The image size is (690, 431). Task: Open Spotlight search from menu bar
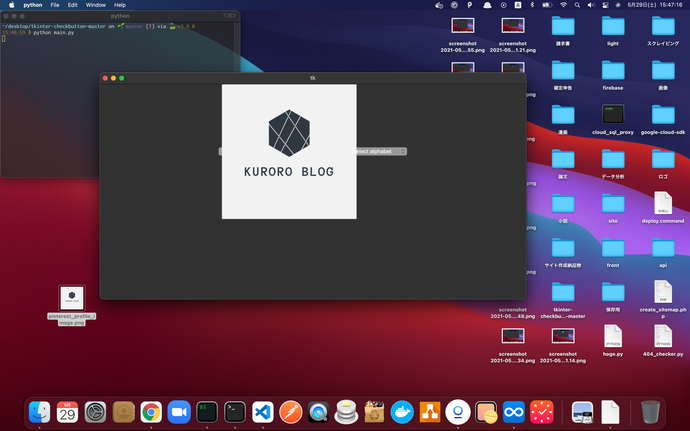[x=577, y=5]
